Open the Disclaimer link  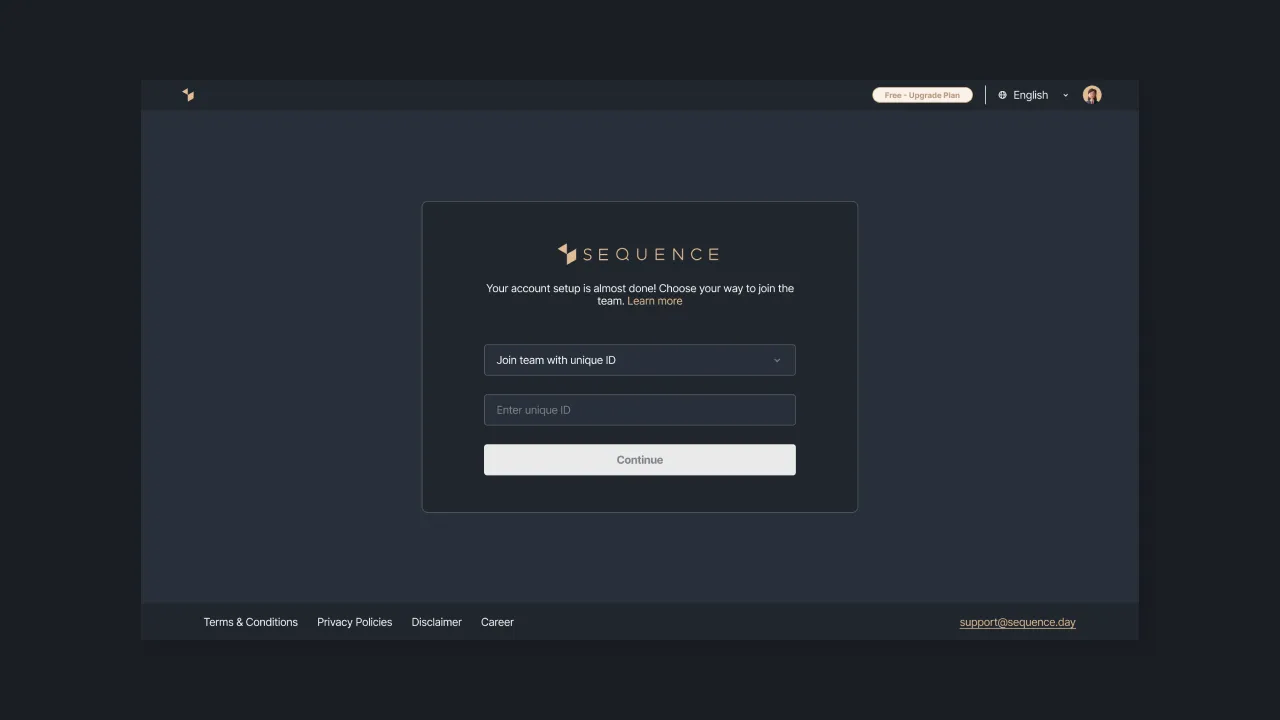(437, 622)
